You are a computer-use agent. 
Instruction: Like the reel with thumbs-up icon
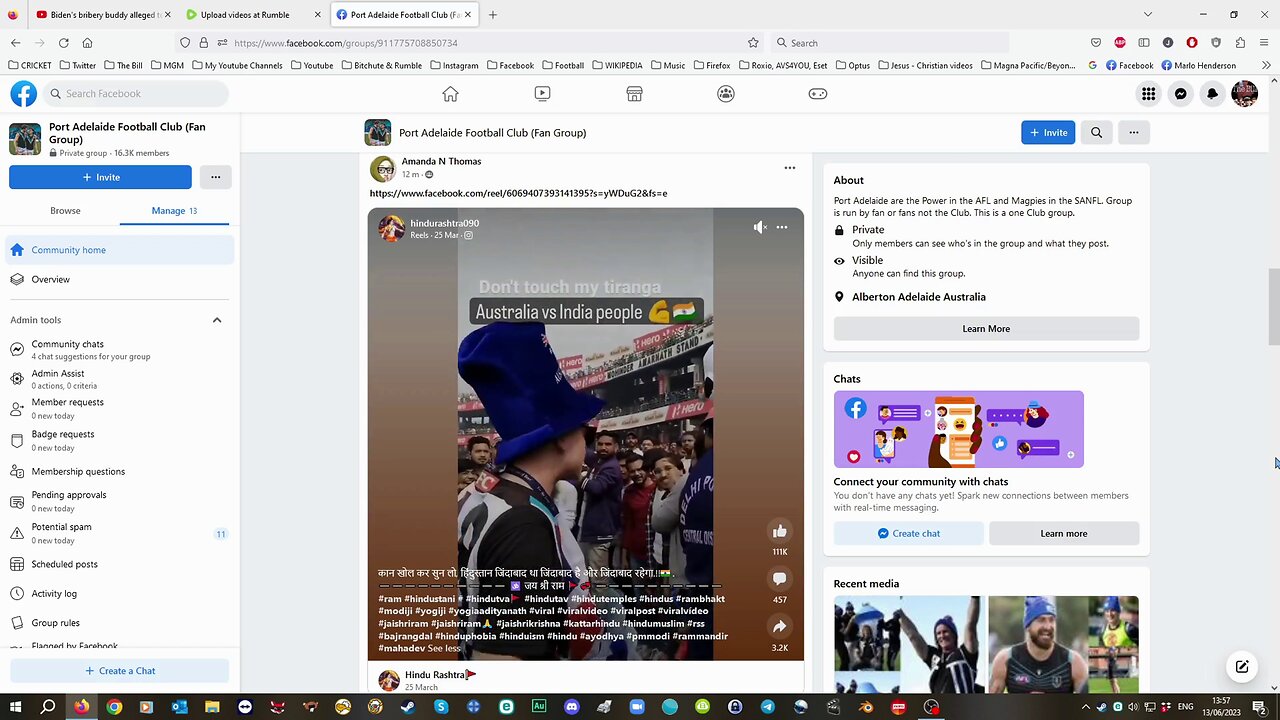pyautogui.click(x=780, y=531)
